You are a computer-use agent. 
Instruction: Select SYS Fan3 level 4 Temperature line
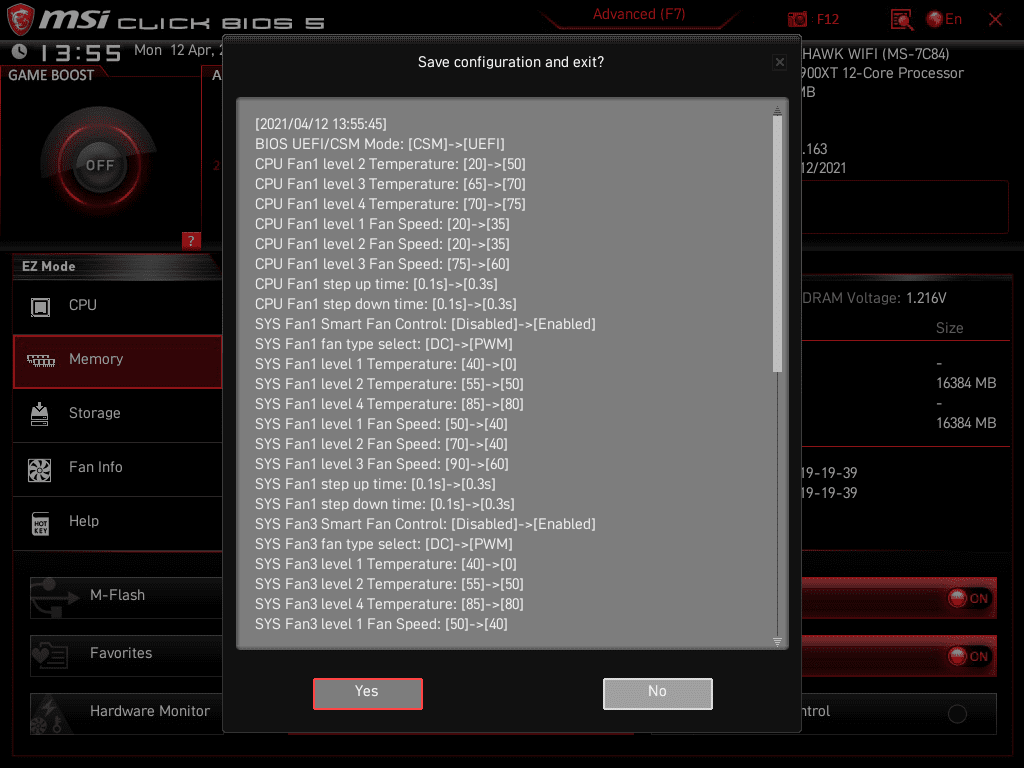click(x=389, y=604)
